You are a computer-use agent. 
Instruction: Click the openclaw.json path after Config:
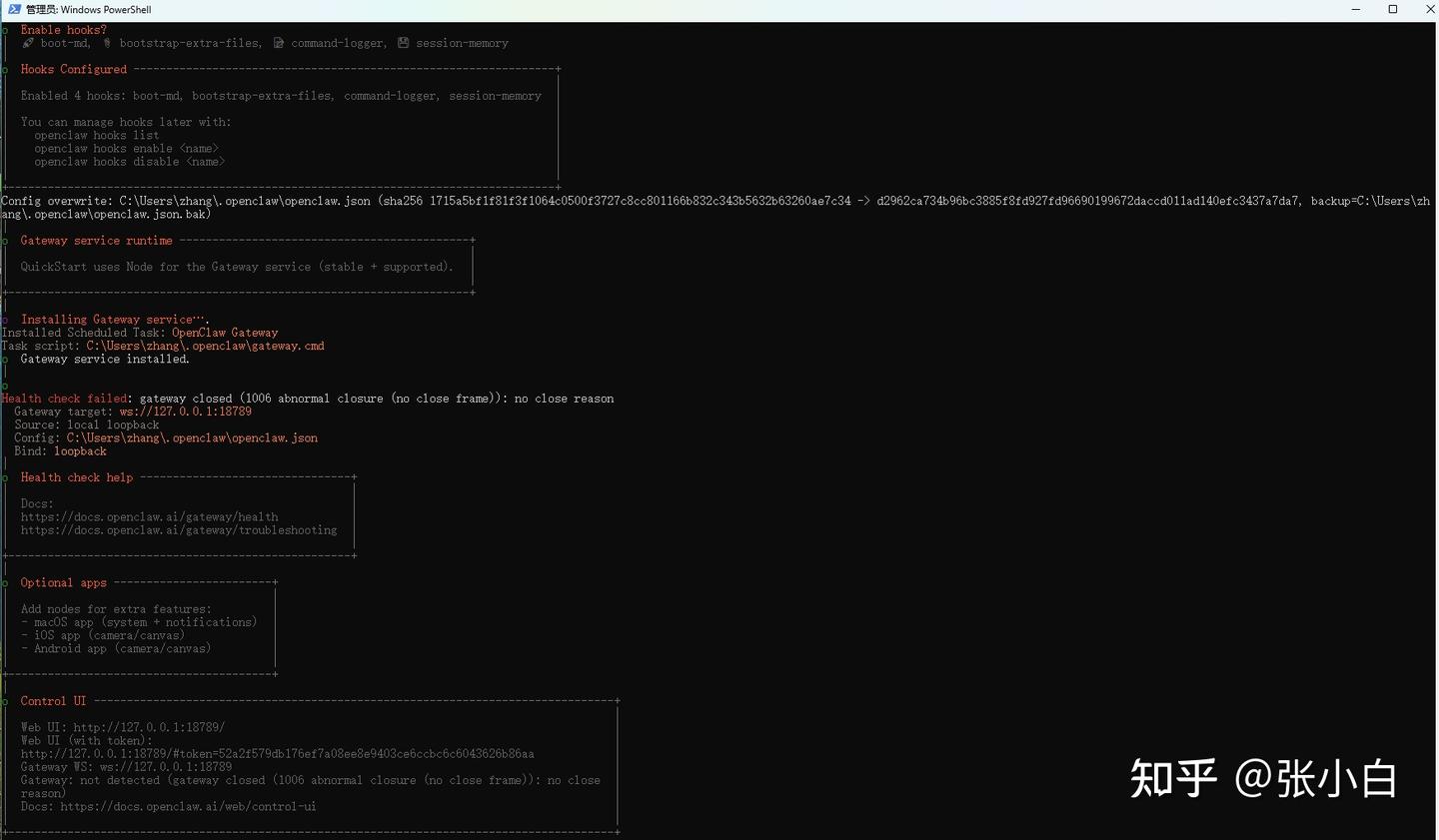pyautogui.click(x=193, y=437)
